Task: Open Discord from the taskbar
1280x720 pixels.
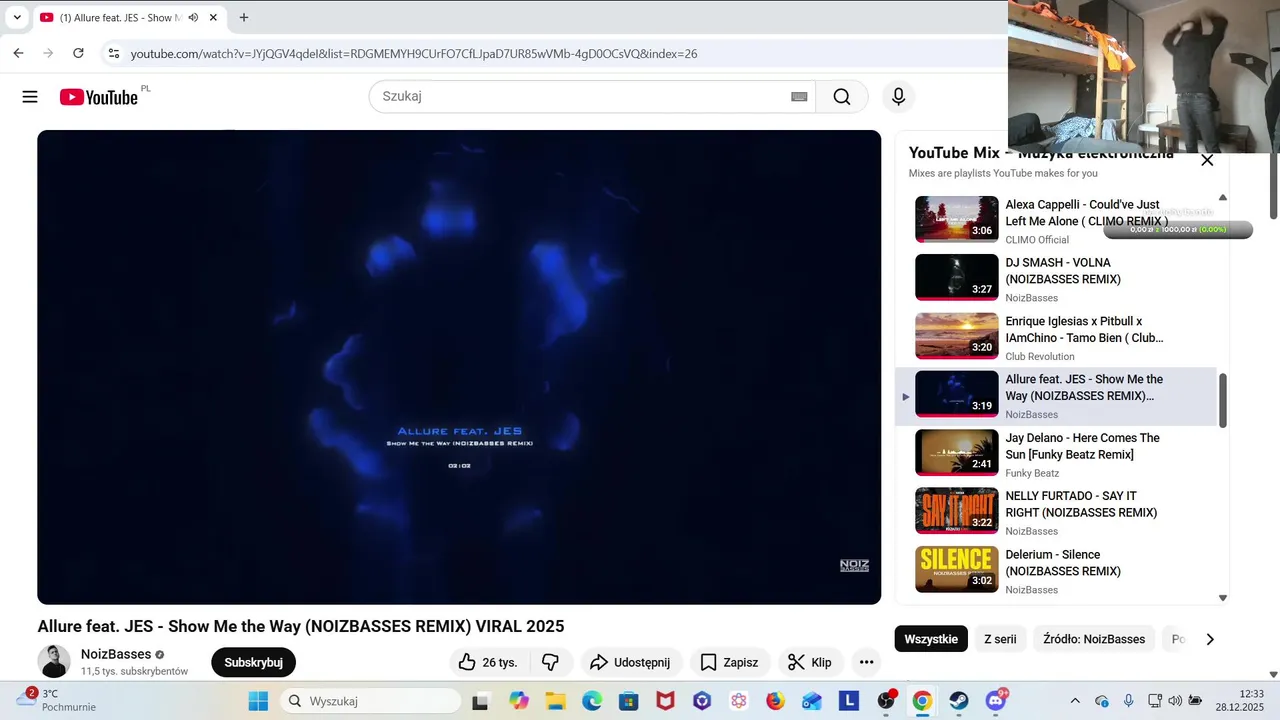Action: tap(996, 701)
